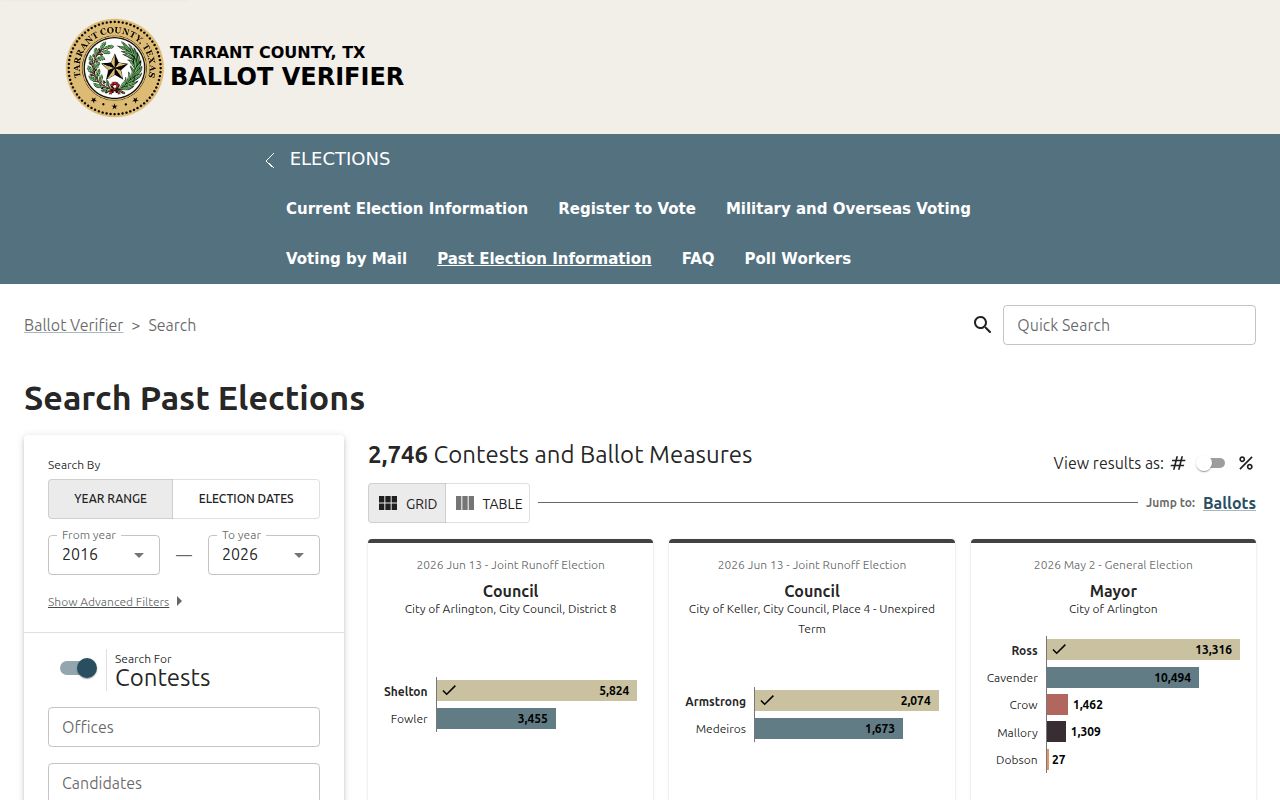This screenshot has width=1280, height=800.
Task: Click the number sign results icon
Action: (x=1178, y=463)
